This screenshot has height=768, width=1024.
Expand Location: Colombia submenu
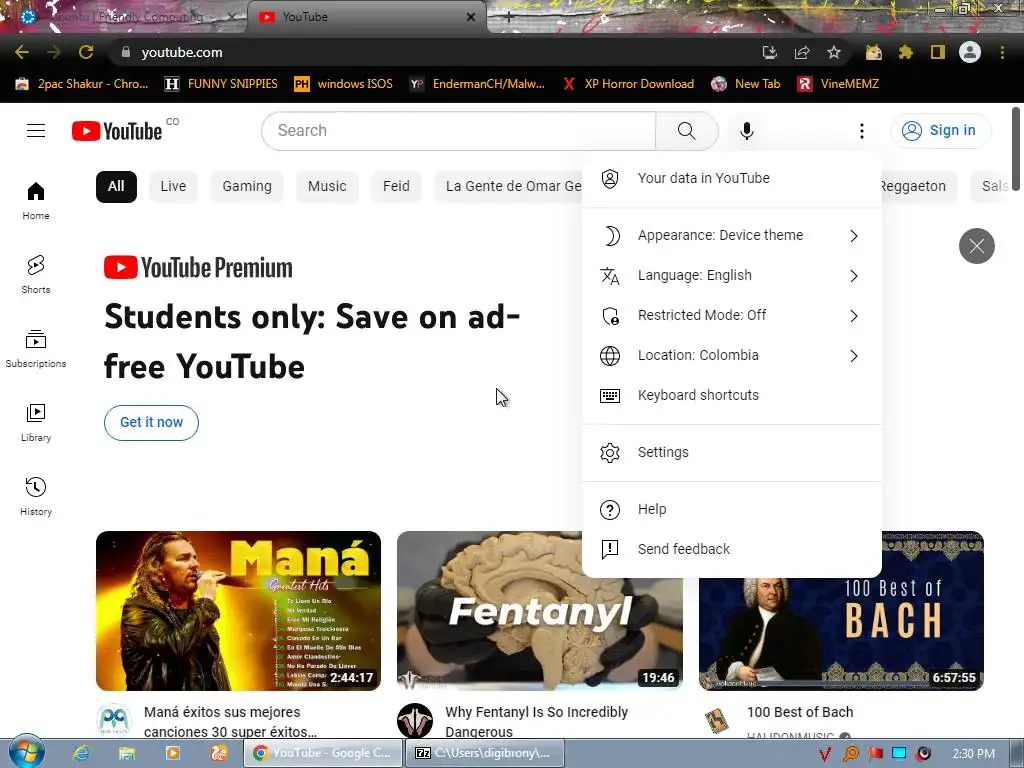pos(731,355)
